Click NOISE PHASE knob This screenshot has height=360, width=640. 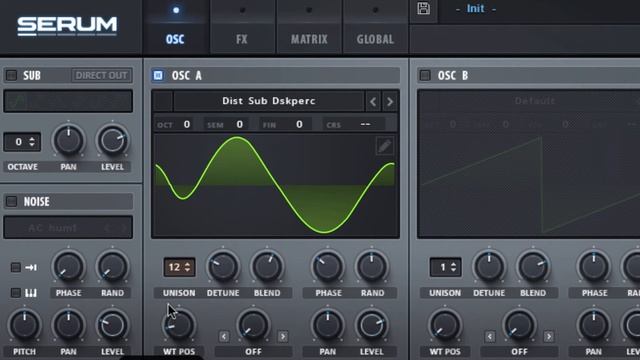[69, 267]
